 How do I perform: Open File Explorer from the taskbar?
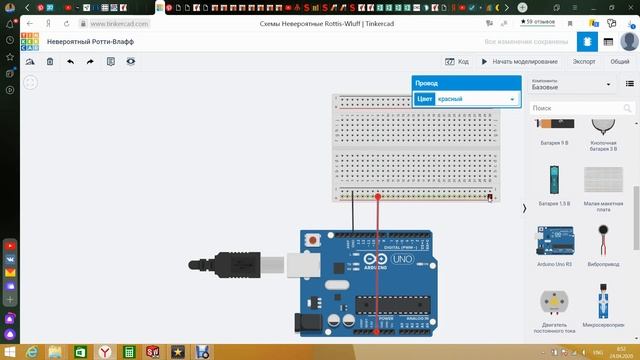[x=56, y=352]
